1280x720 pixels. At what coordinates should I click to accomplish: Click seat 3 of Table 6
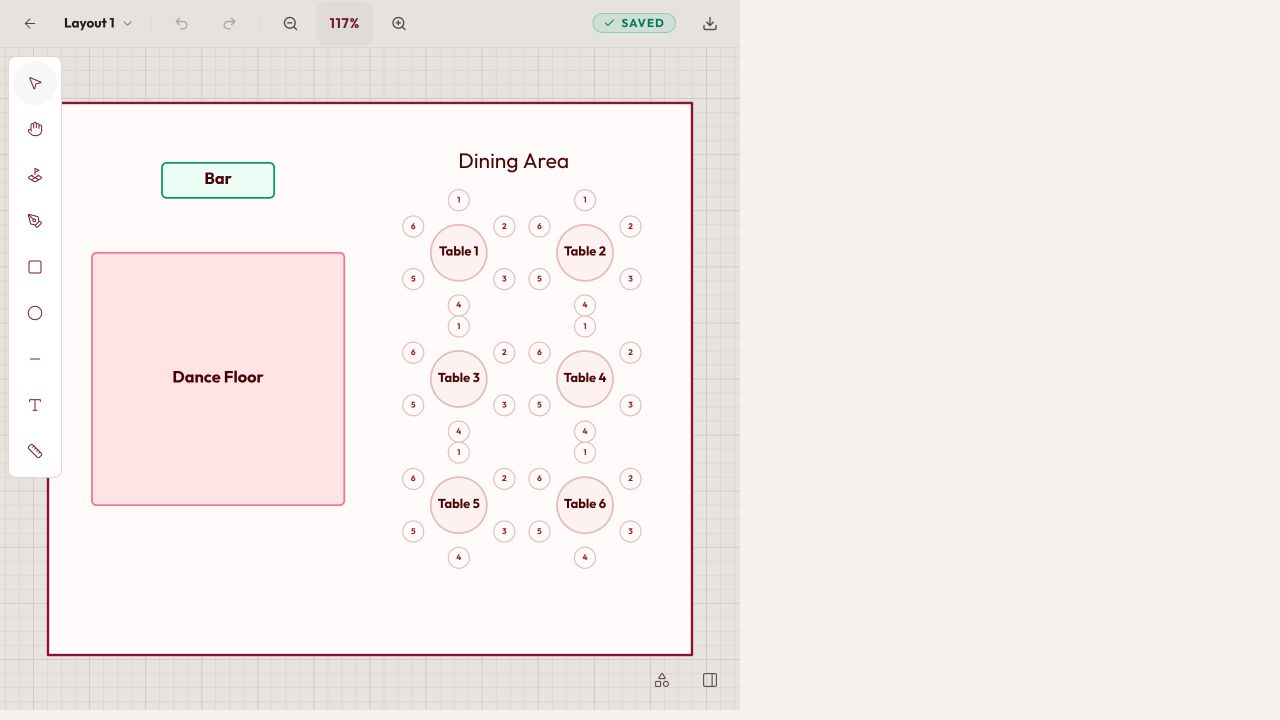click(630, 531)
